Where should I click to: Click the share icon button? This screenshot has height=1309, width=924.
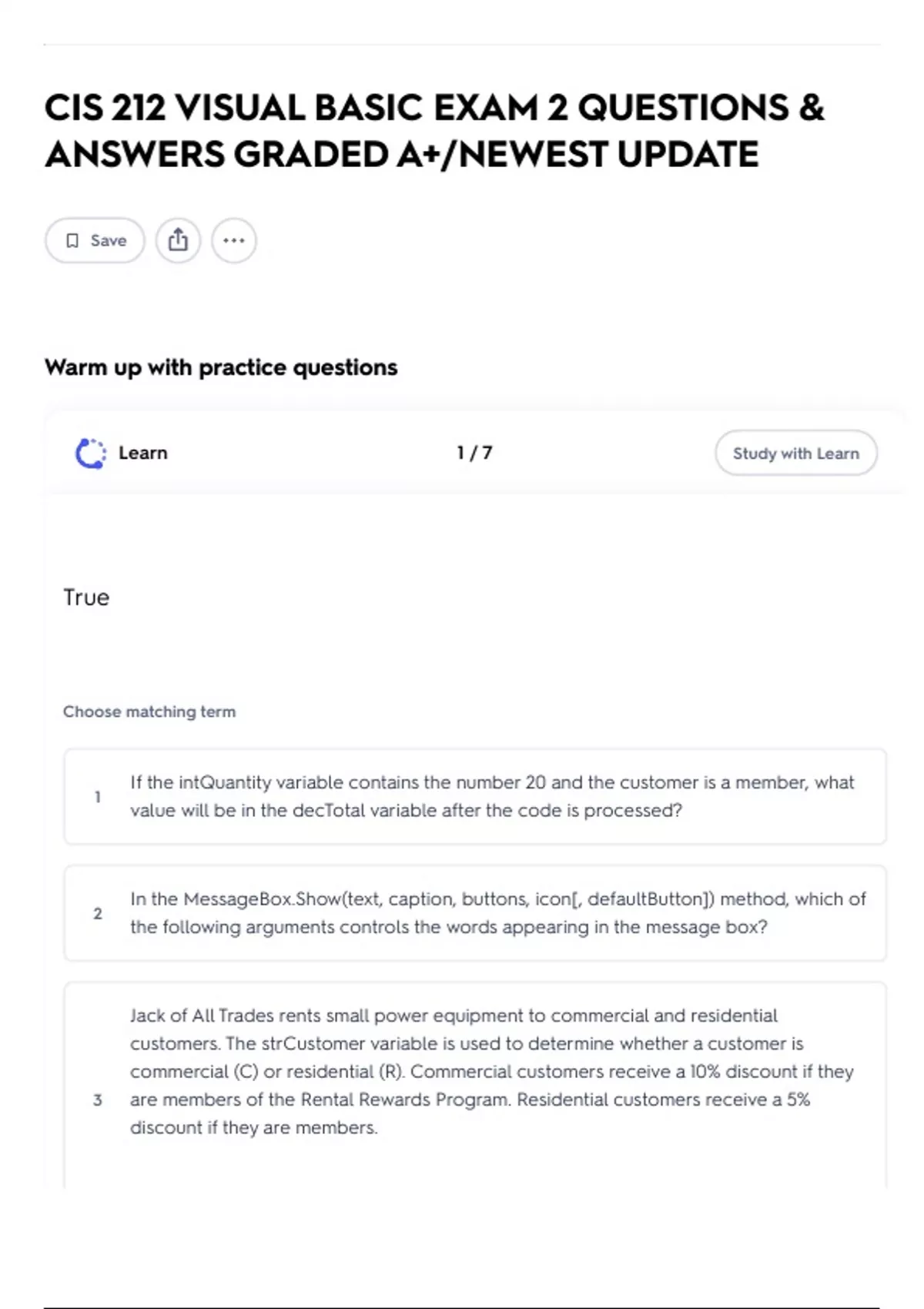point(178,240)
